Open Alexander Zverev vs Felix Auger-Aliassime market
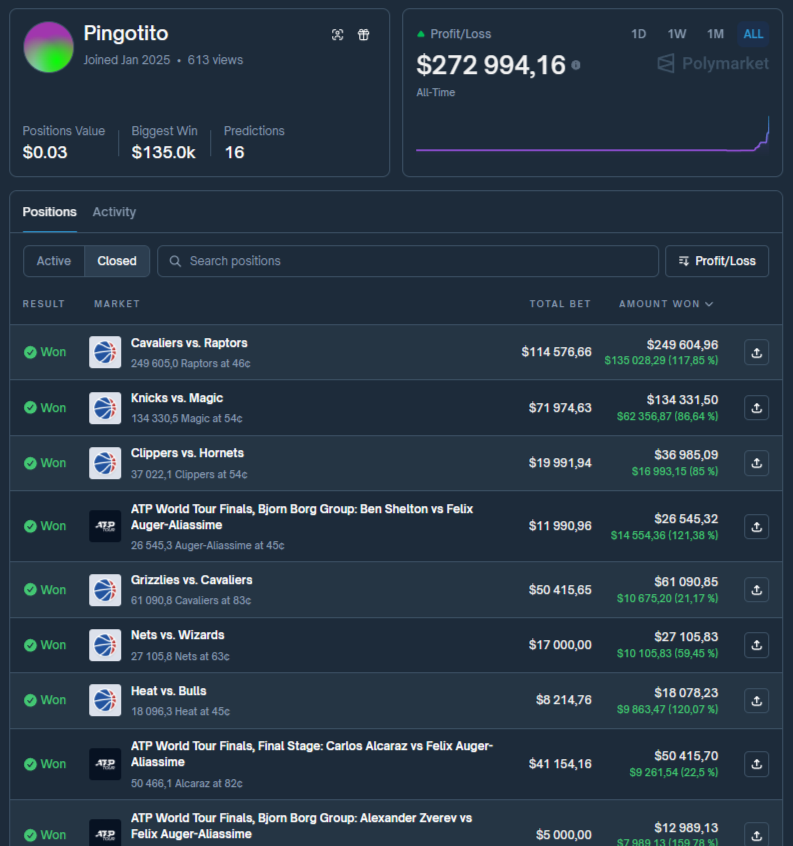Screen dimensions: 793x846 [302, 826]
